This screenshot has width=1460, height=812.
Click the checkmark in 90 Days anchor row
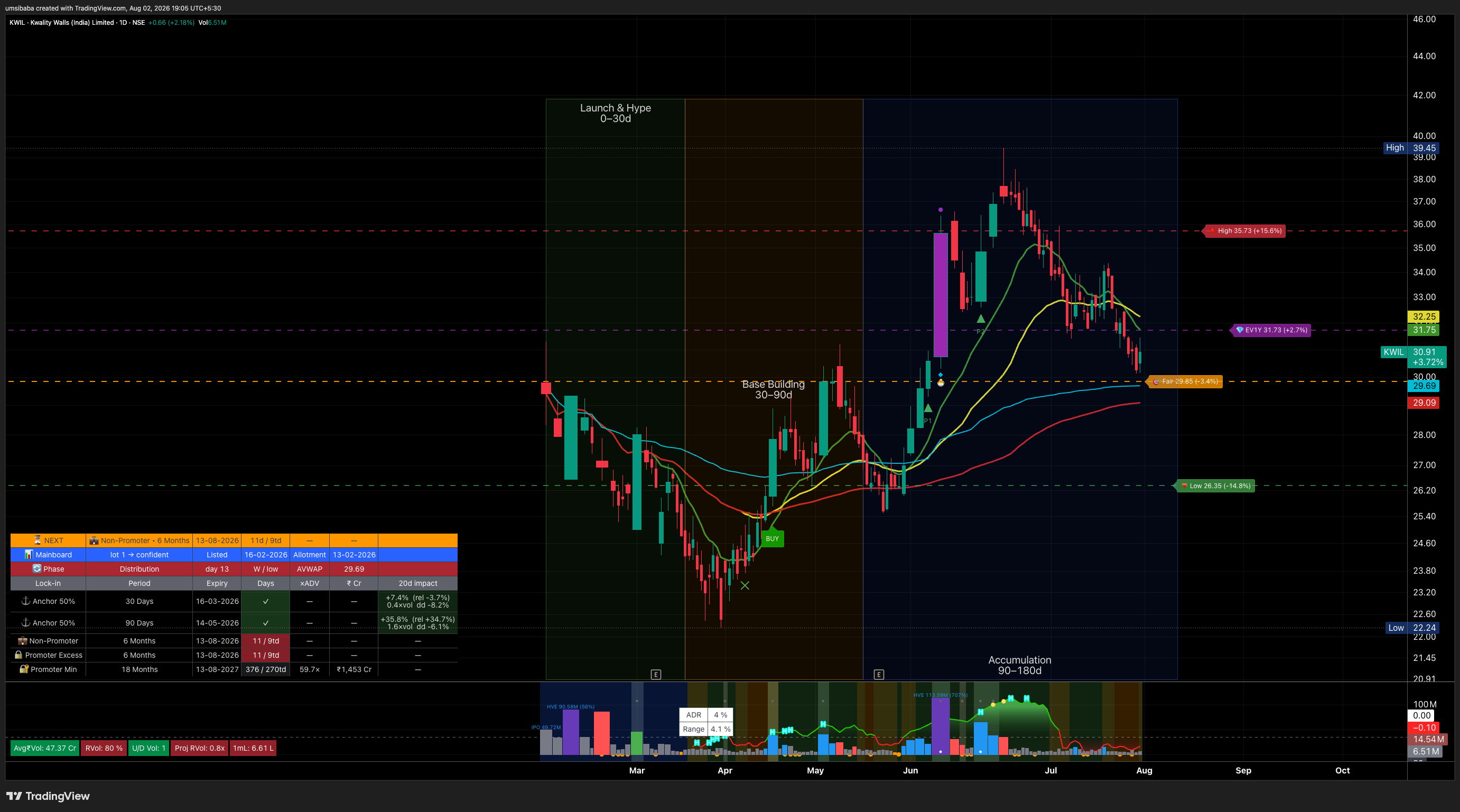(x=265, y=622)
